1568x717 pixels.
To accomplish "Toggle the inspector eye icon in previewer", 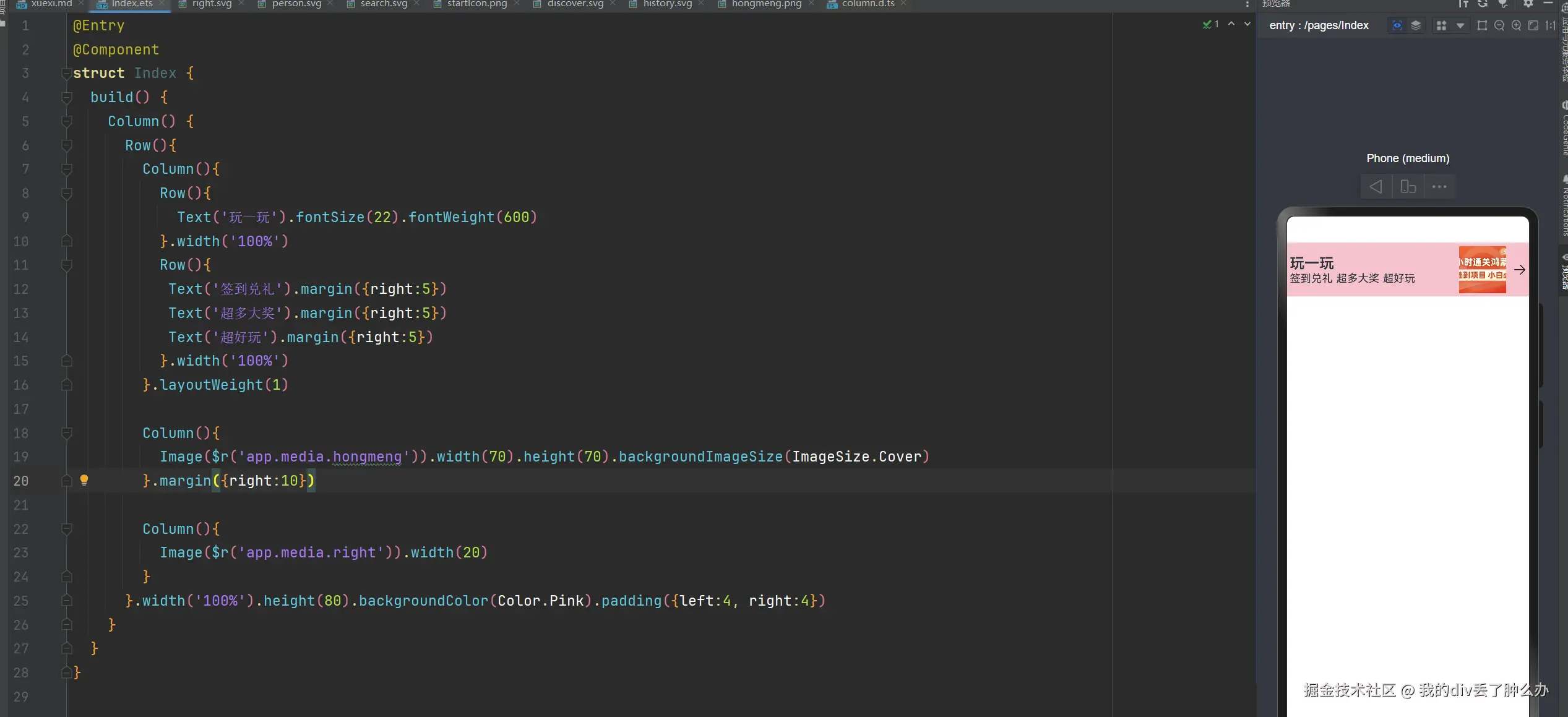I will (1397, 25).
